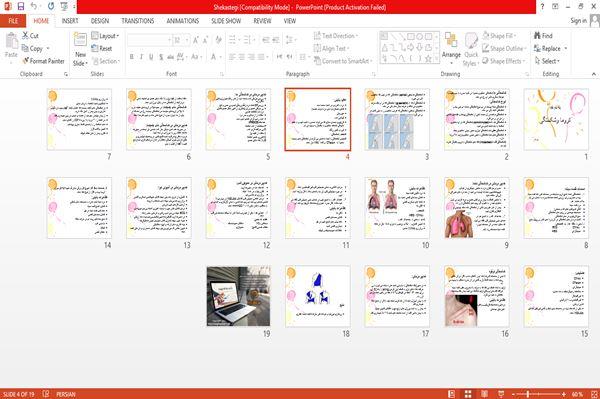Increase list indent level
The width and height of the screenshot is (600, 399).
(276, 40)
